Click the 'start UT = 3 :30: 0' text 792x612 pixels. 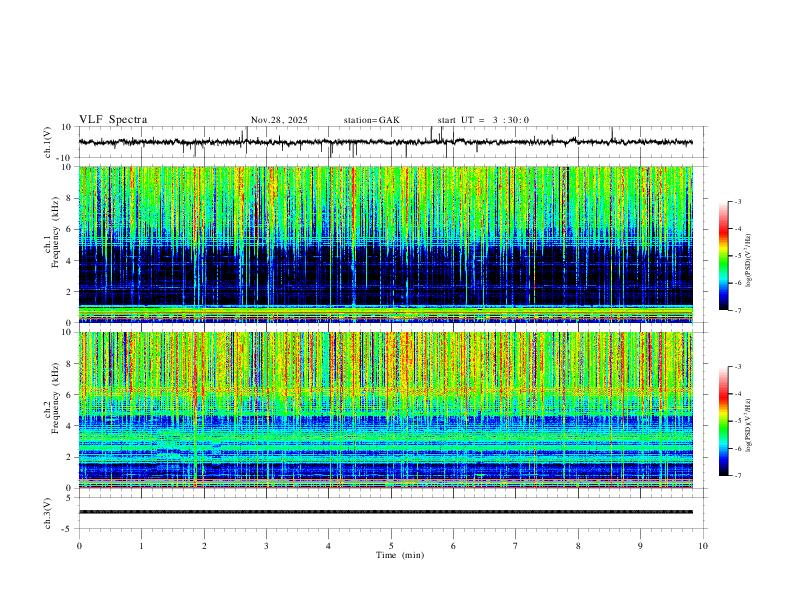(x=483, y=120)
